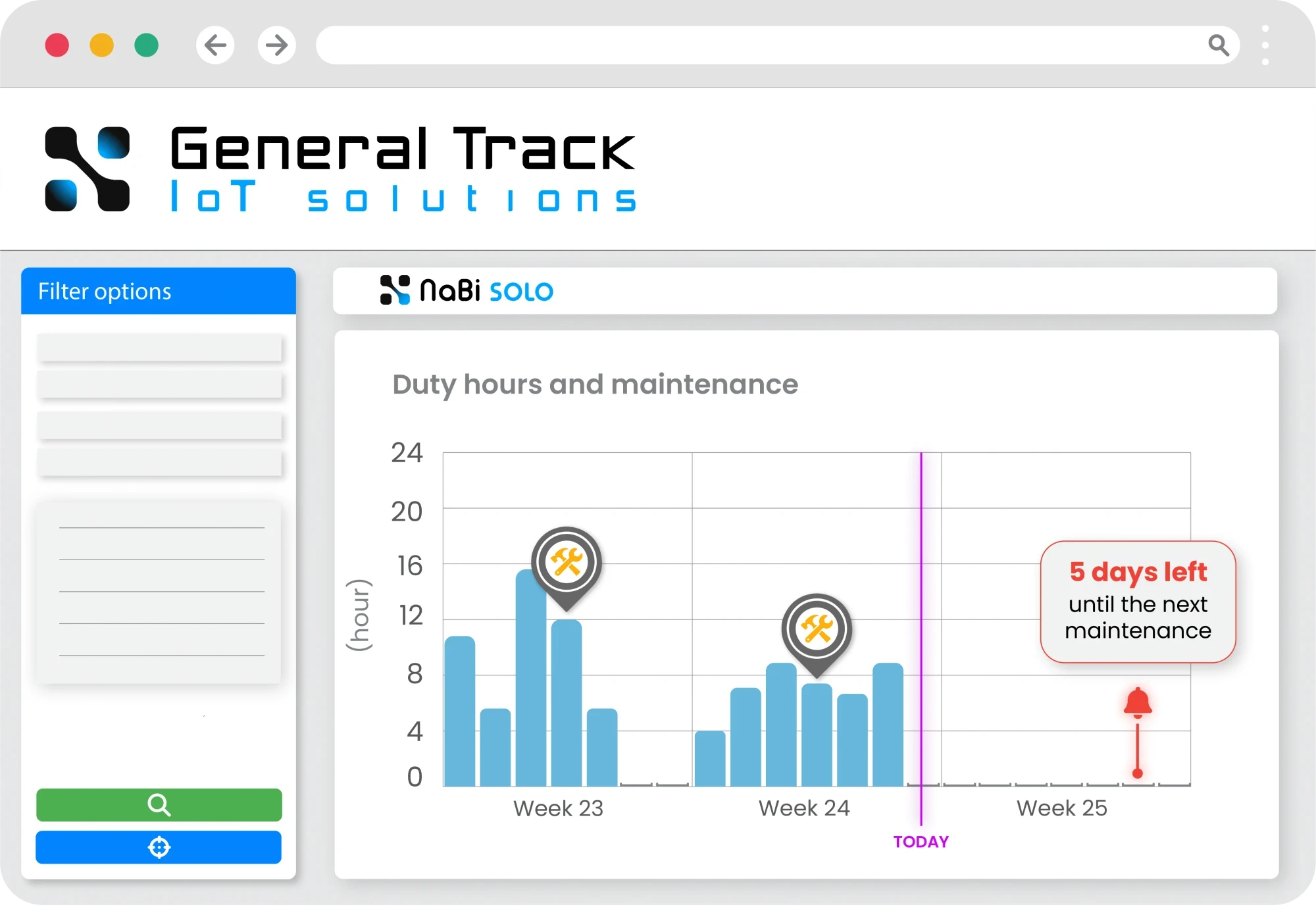
Task: Click the Week 25 axis label
Action: [x=1061, y=808]
